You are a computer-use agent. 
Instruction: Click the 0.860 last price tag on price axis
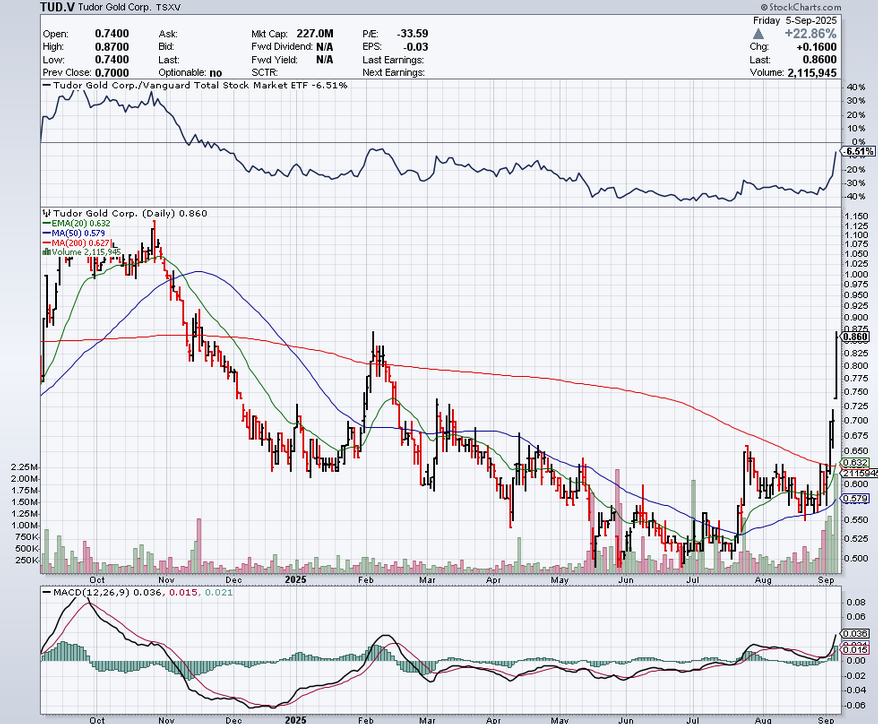coord(856,337)
